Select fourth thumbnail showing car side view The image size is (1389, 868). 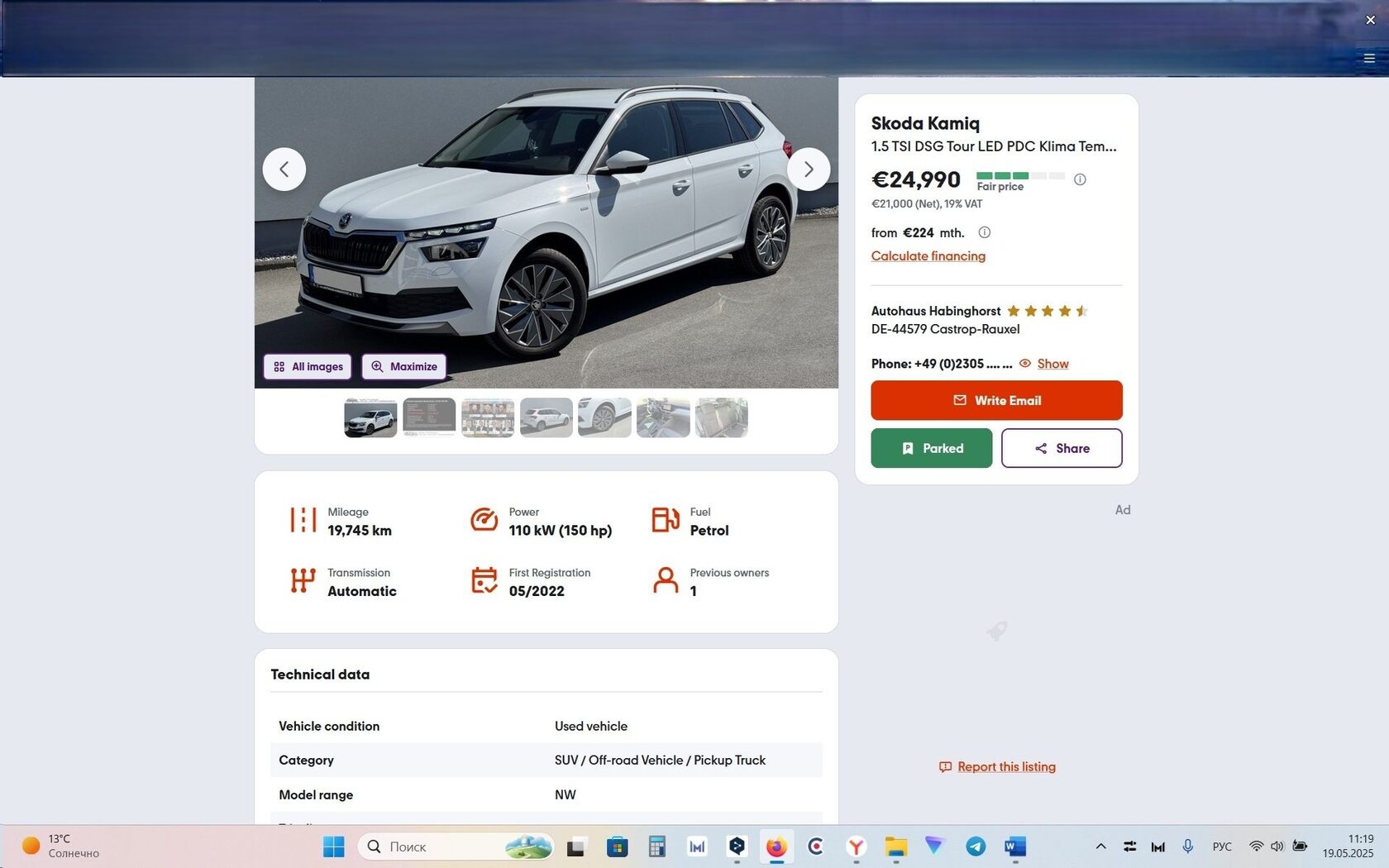[x=547, y=417]
